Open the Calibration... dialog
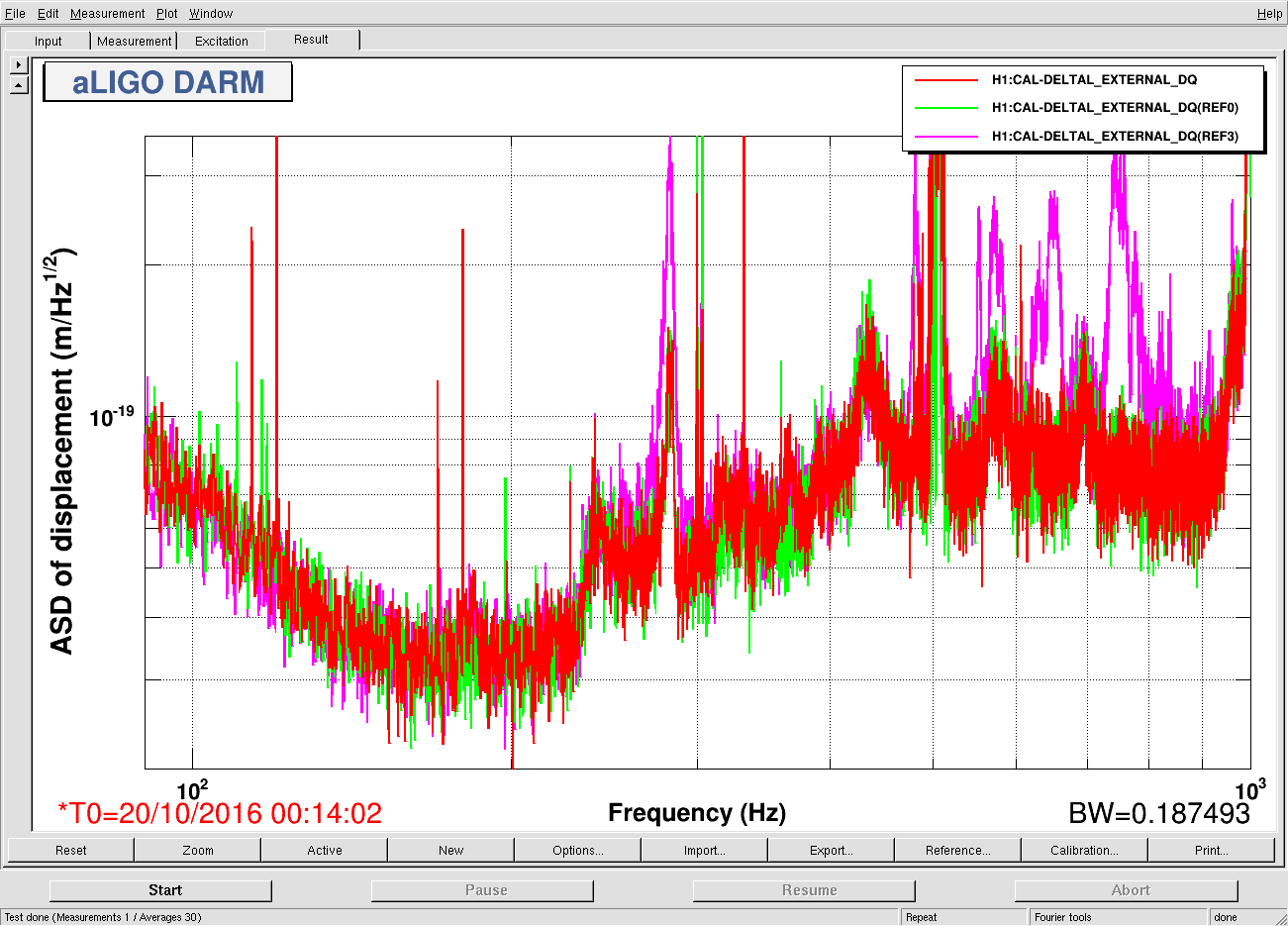The width and height of the screenshot is (1288, 926). pos(1085,850)
